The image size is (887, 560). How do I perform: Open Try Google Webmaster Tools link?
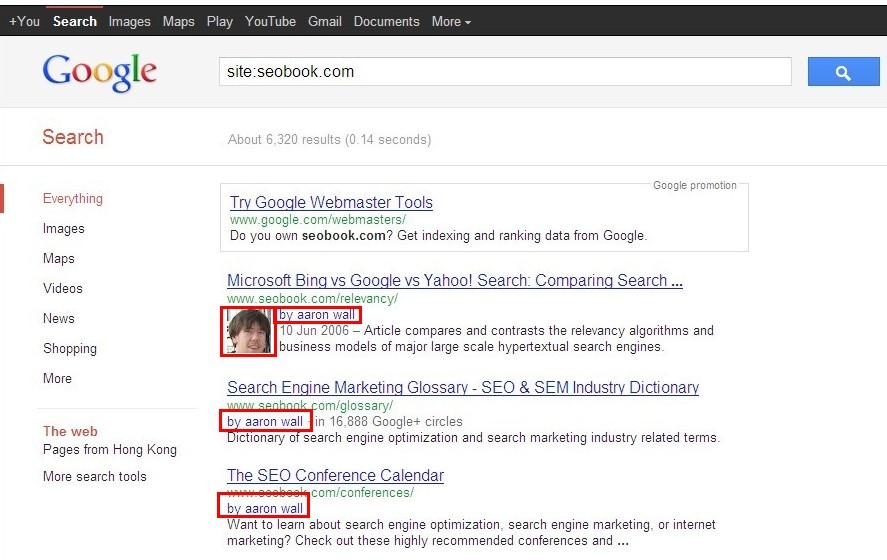click(331, 203)
